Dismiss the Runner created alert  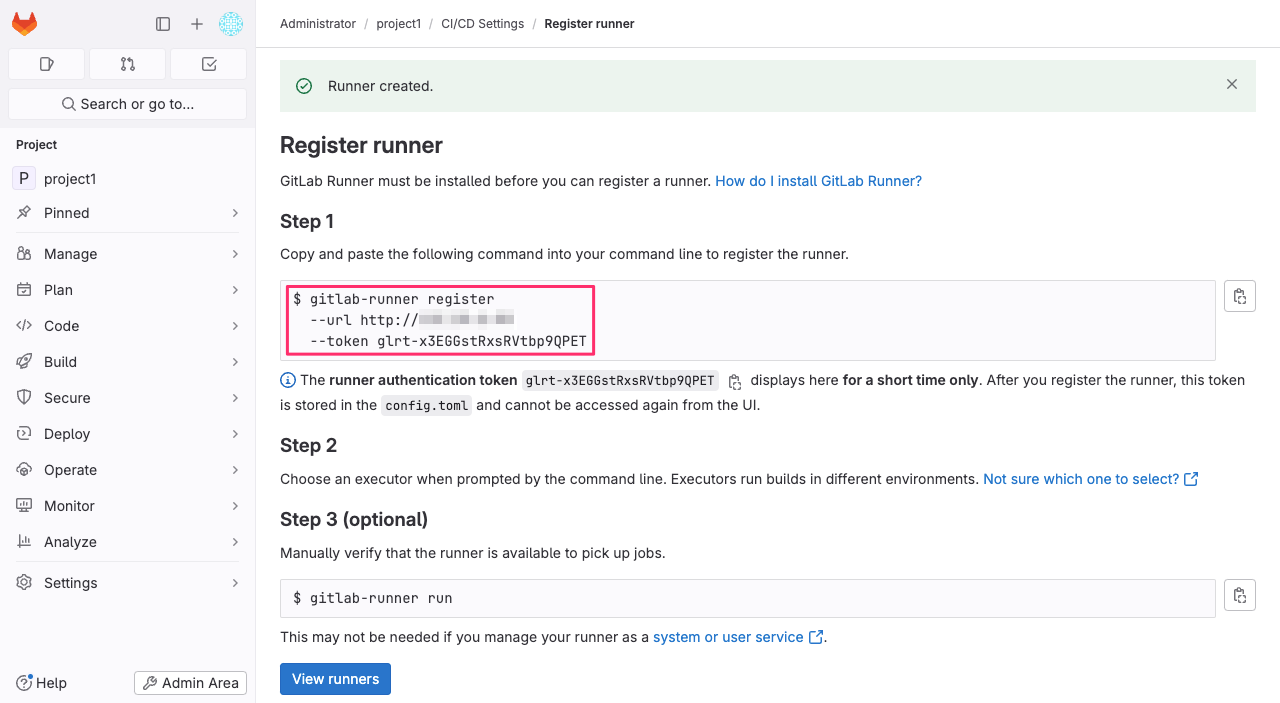pos(1232,85)
